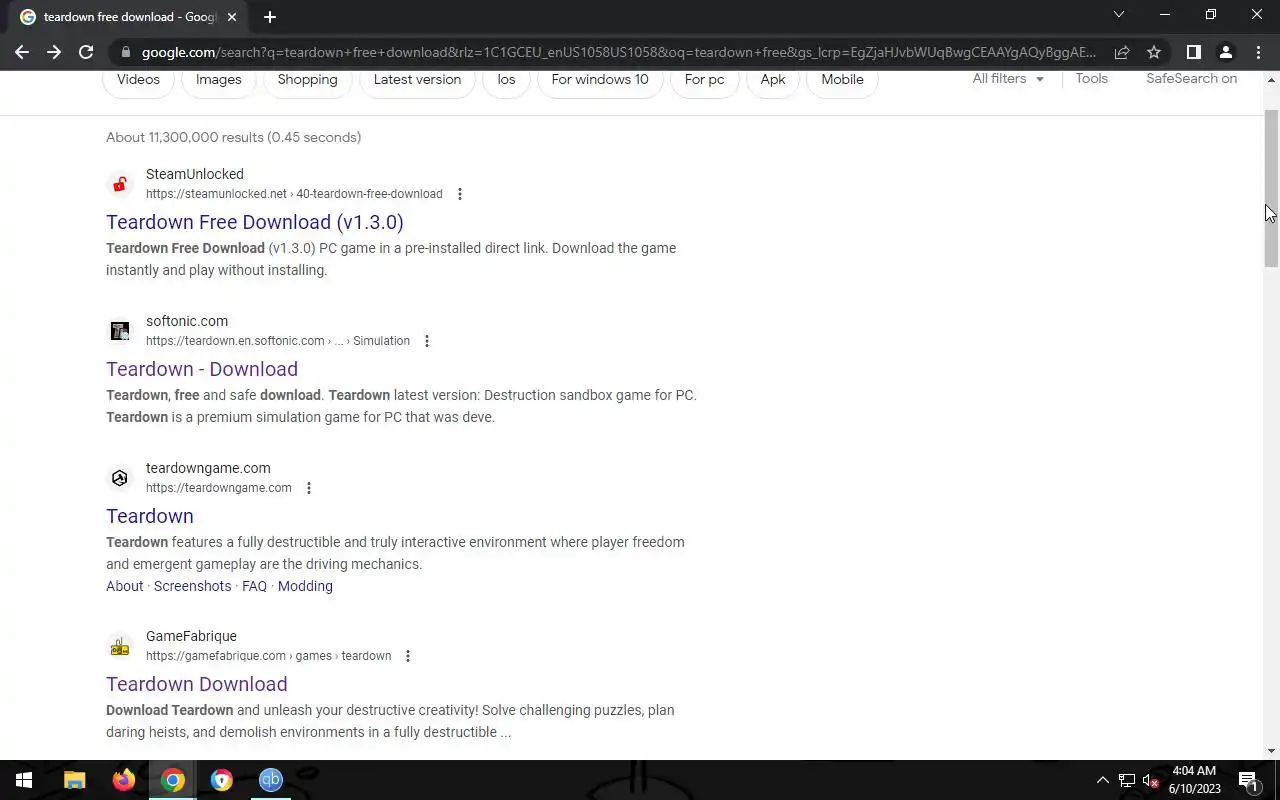Viewport: 1280px width, 800px height.
Task: Select the For pc filter chip
Action: (x=705, y=80)
